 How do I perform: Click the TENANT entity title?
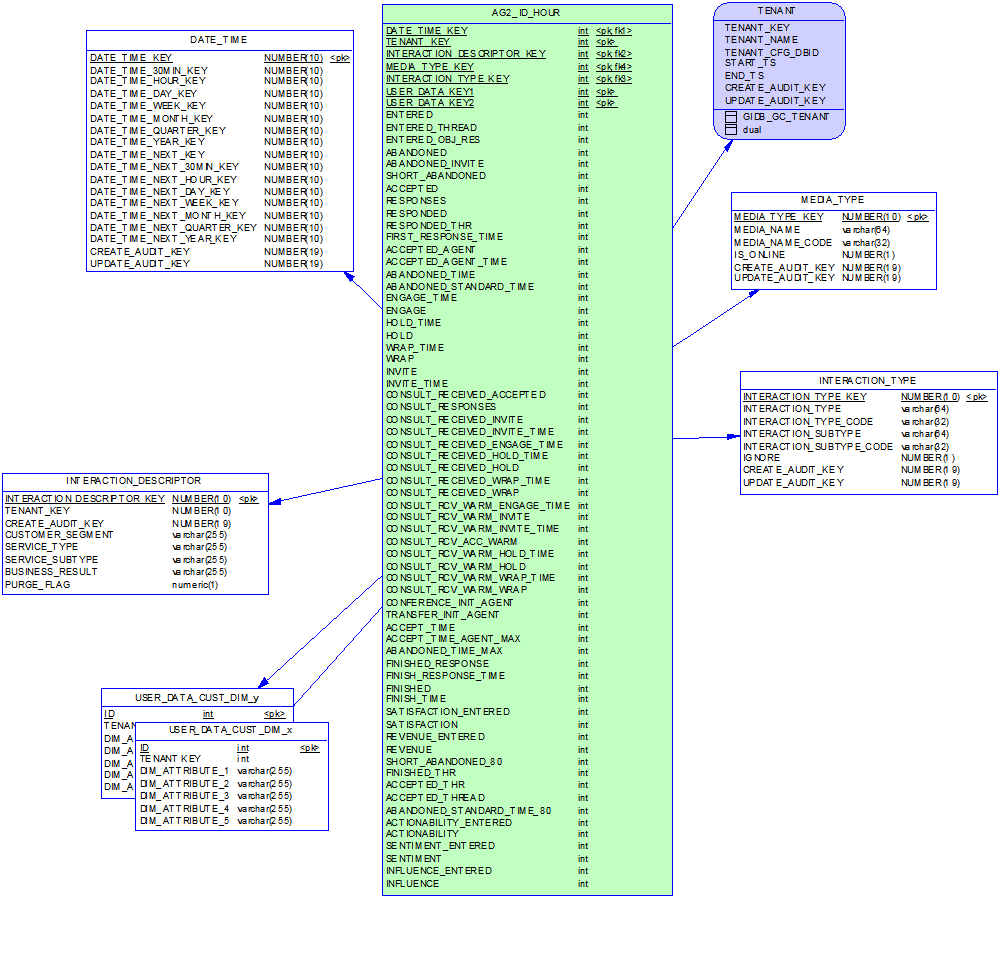(778, 10)
